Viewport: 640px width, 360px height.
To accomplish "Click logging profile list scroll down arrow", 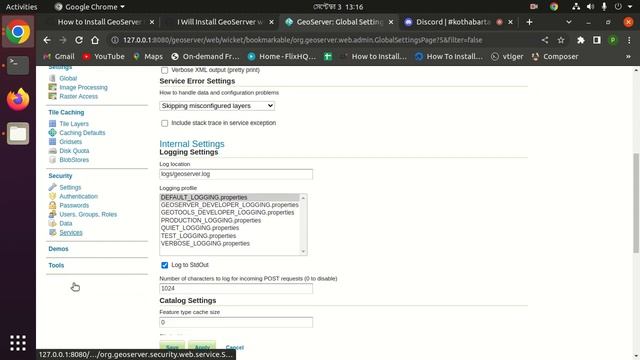I will click(303, 251).
